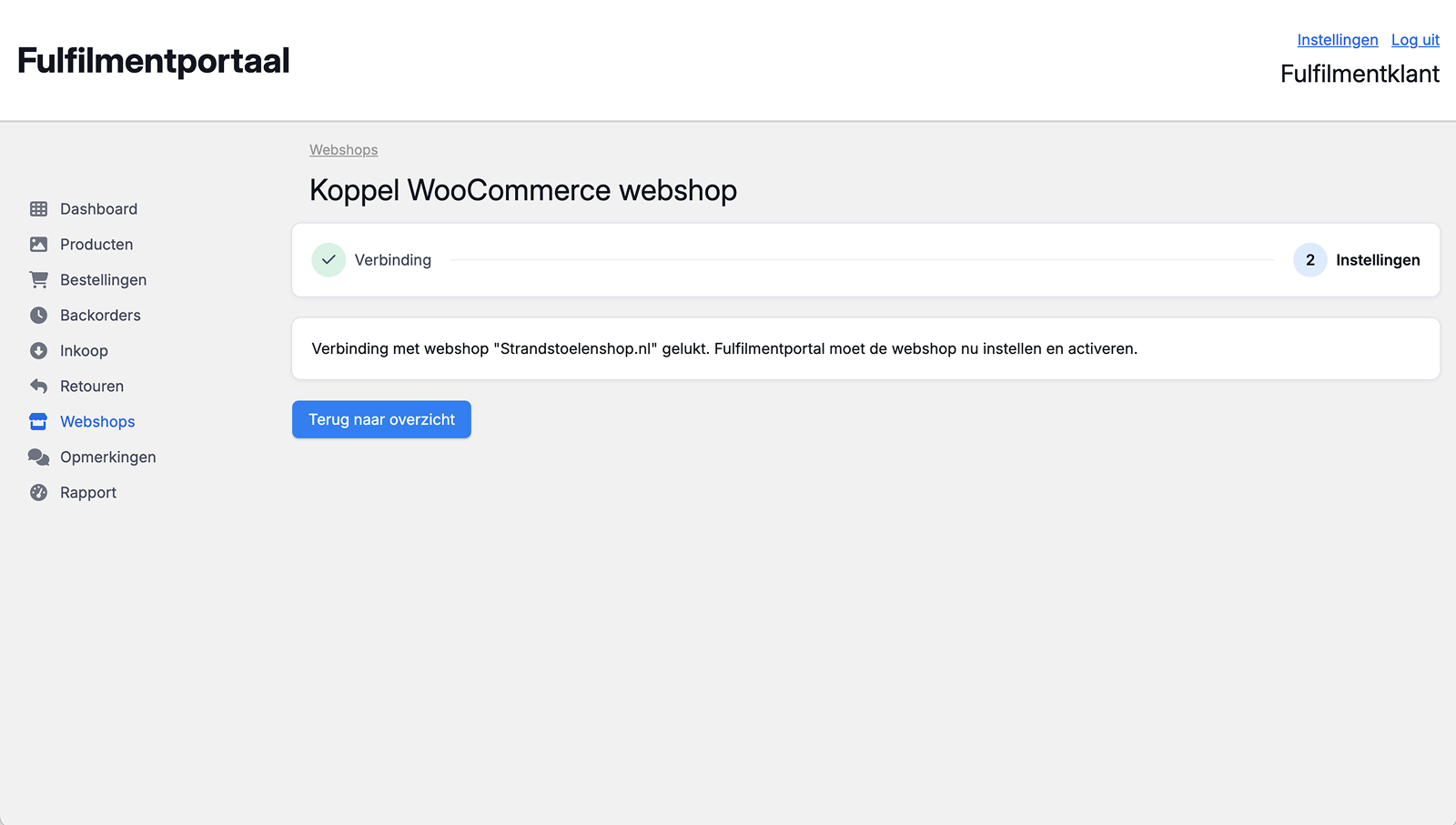Click Log uit to sign out

(1415, 40)
